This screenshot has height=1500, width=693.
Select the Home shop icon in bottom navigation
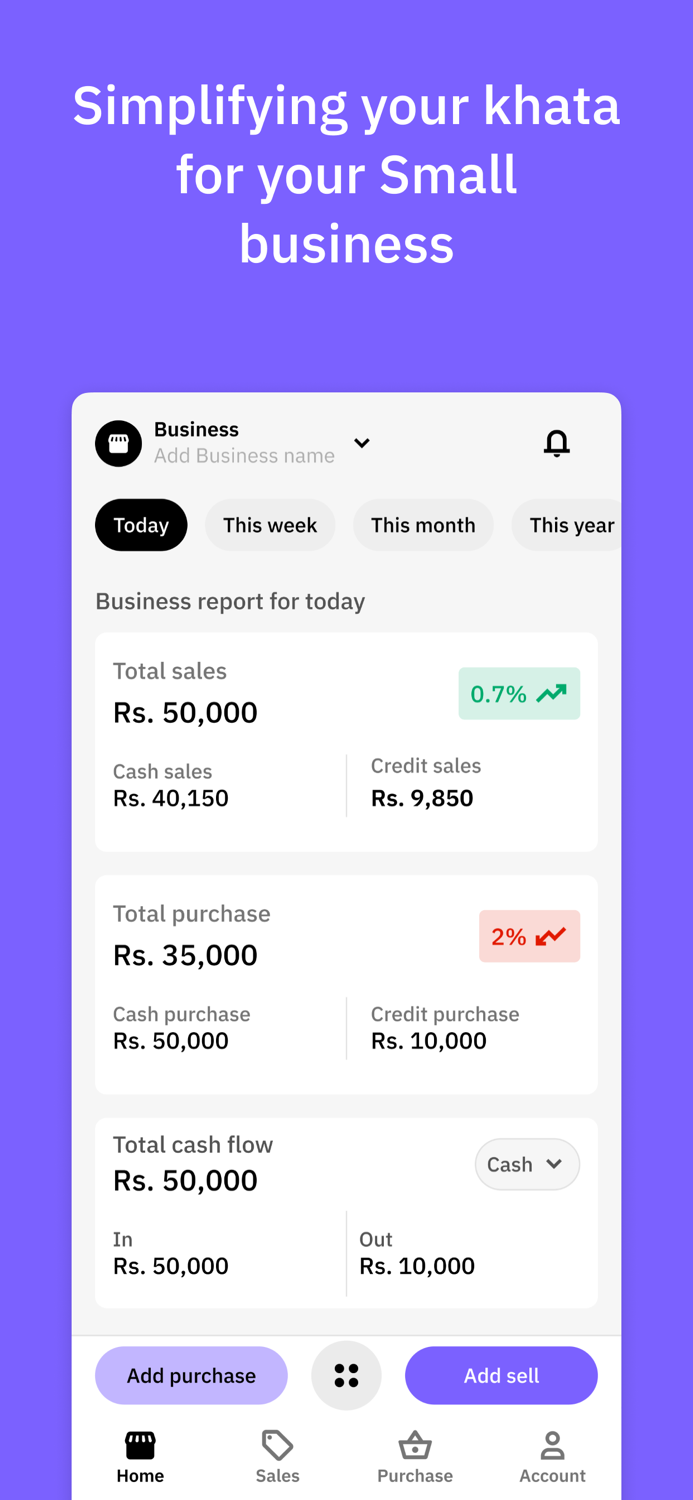pos(139,1445)
